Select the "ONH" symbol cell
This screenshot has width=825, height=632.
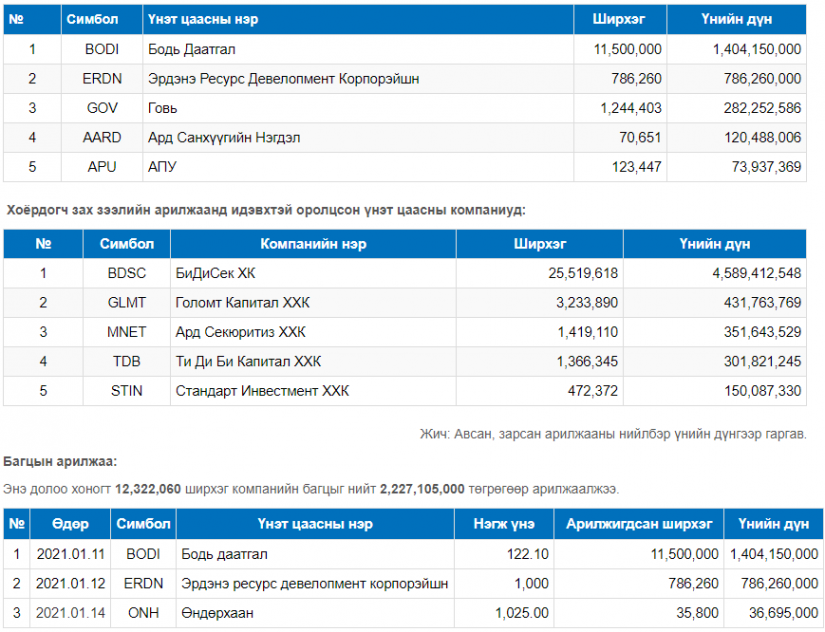(x=143, y=613)
